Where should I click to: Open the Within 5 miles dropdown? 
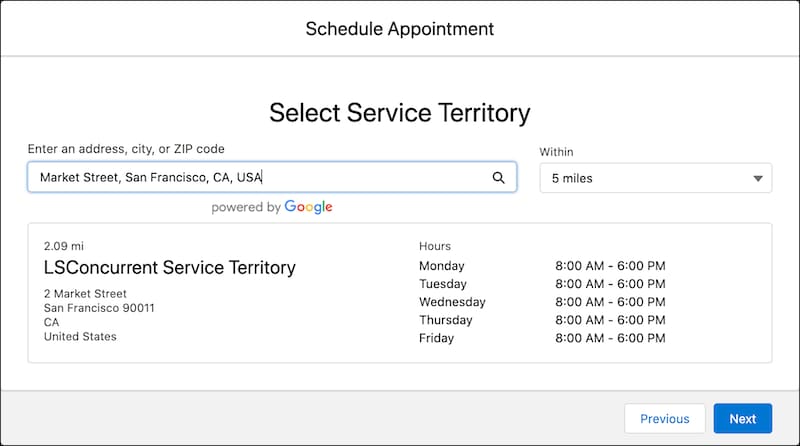click(x=656, y=178)
